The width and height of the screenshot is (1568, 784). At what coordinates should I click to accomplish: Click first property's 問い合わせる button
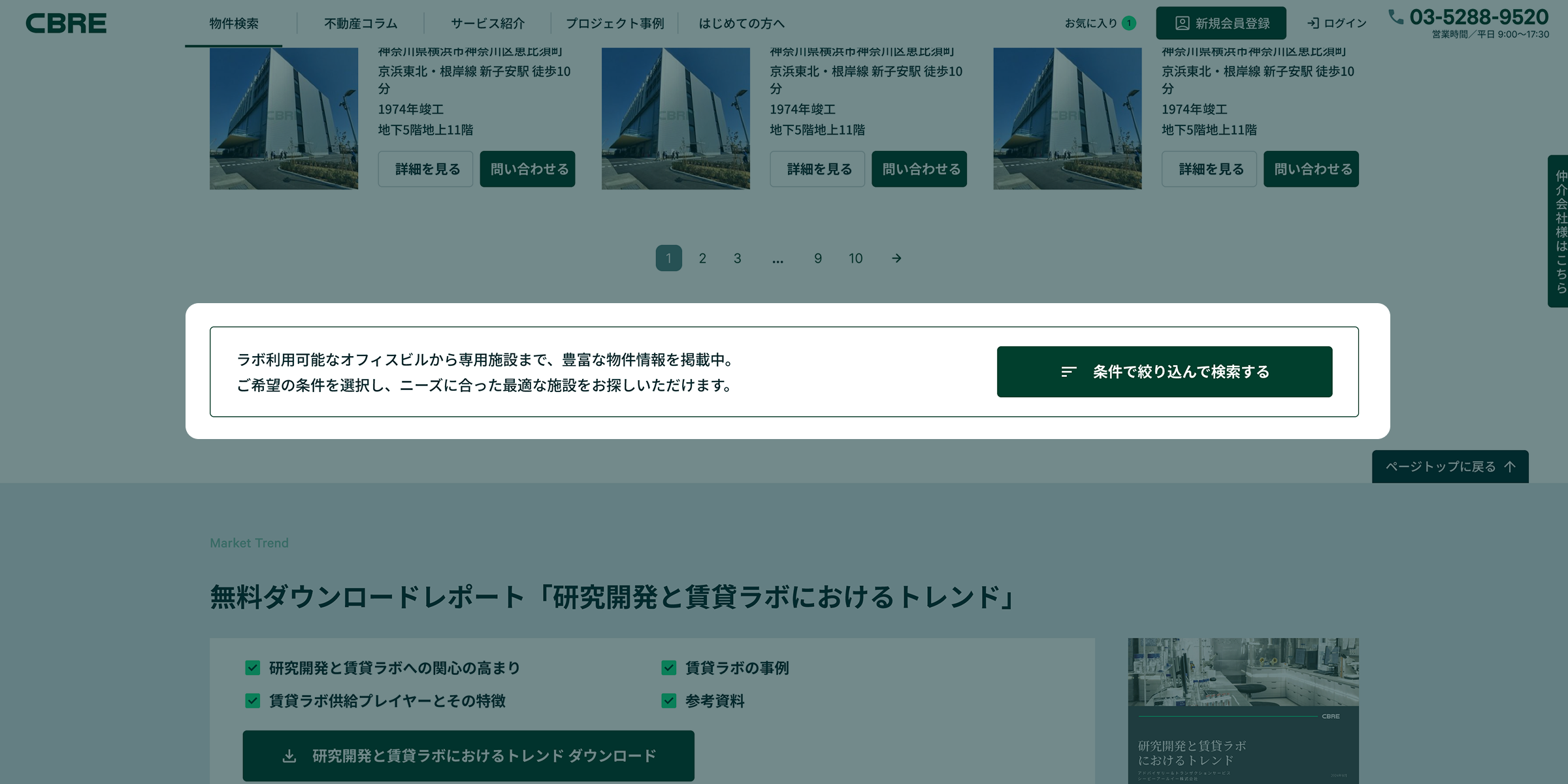click(528, 169)
